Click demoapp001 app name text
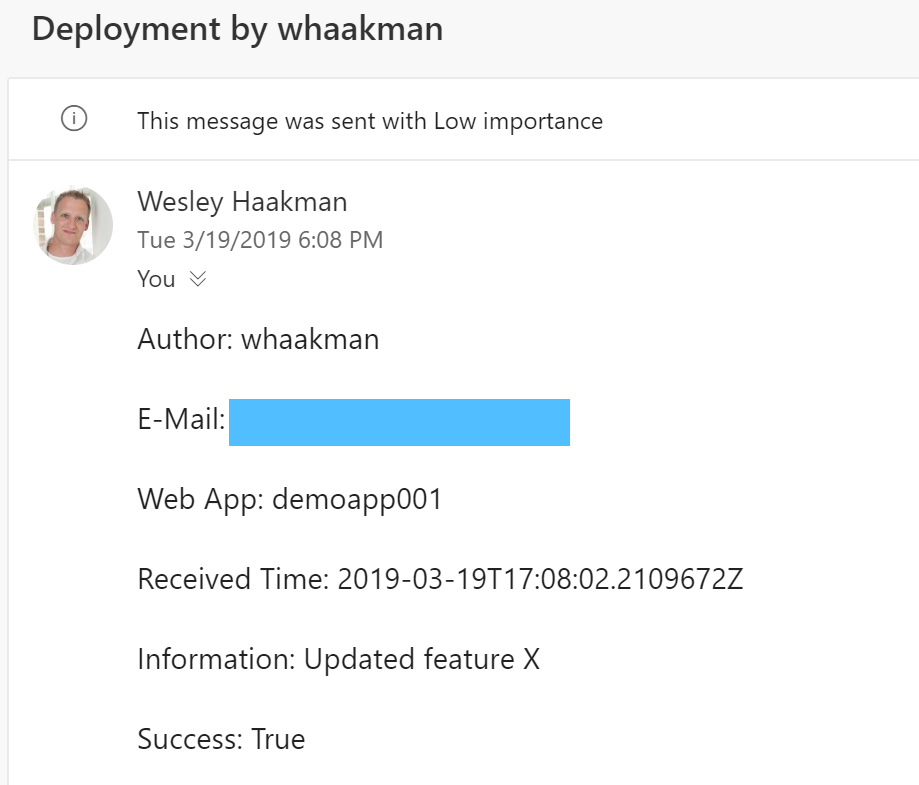This screenshot has height=785, width=919. pos(357,500)
